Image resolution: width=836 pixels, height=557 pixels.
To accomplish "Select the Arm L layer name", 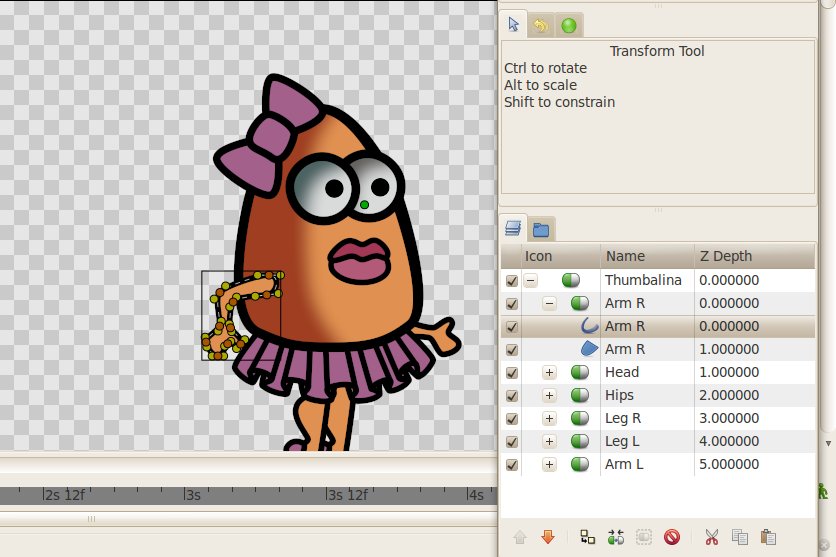I will click(624, 464).
